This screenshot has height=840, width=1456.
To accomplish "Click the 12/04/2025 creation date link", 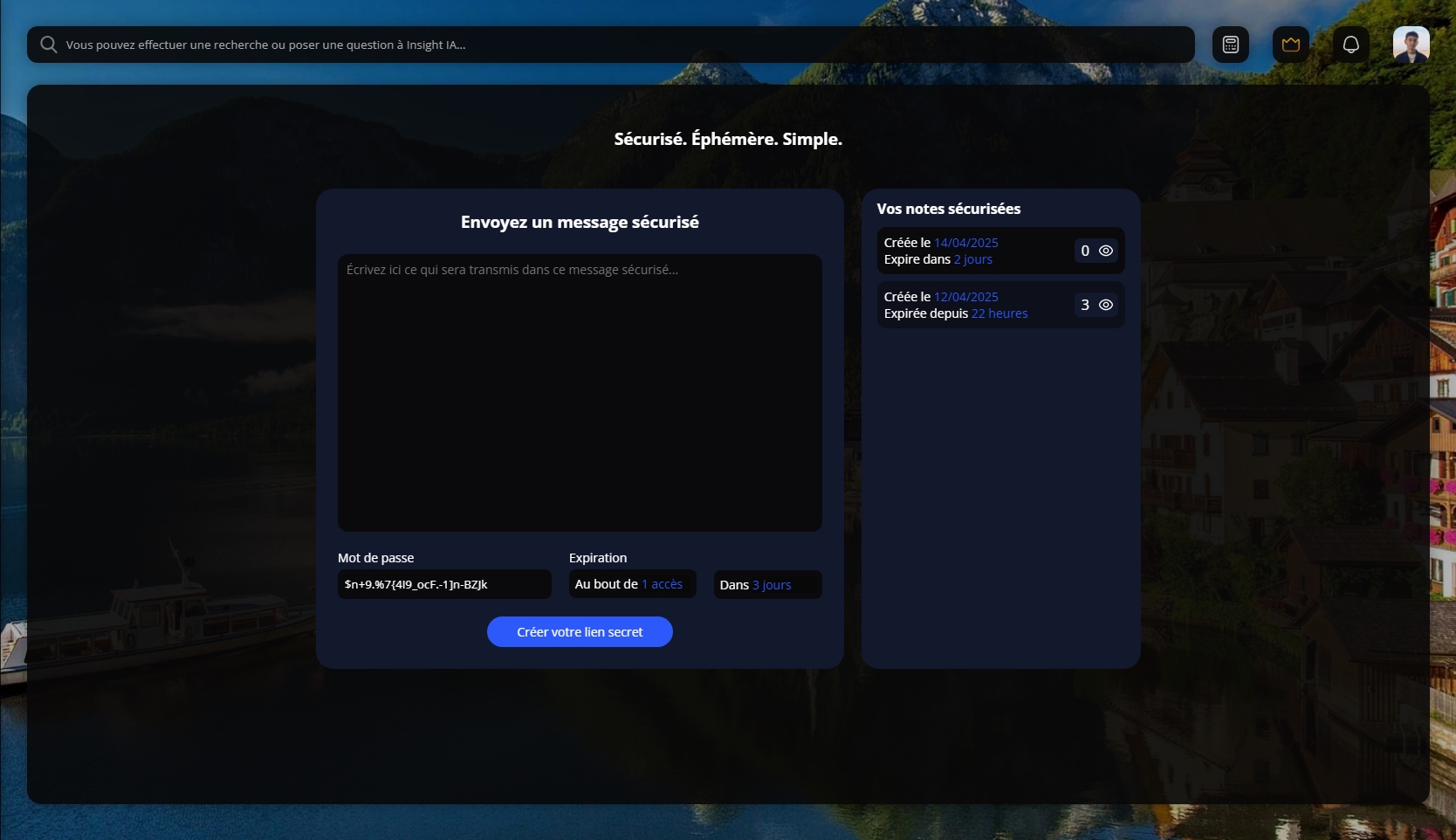I will pos(965,297).
